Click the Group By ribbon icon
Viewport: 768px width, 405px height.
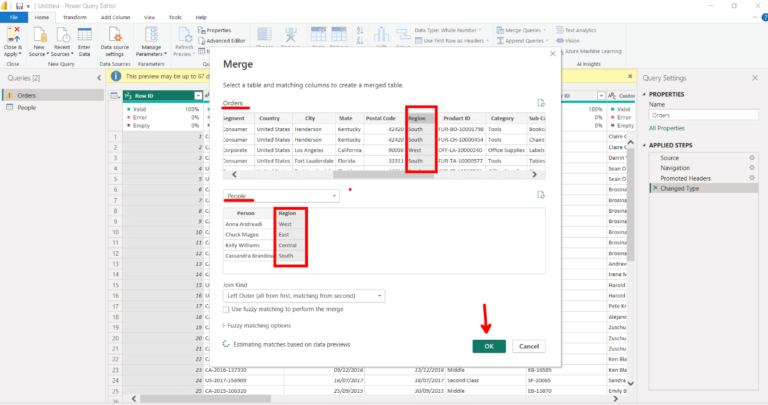point(403,35)
